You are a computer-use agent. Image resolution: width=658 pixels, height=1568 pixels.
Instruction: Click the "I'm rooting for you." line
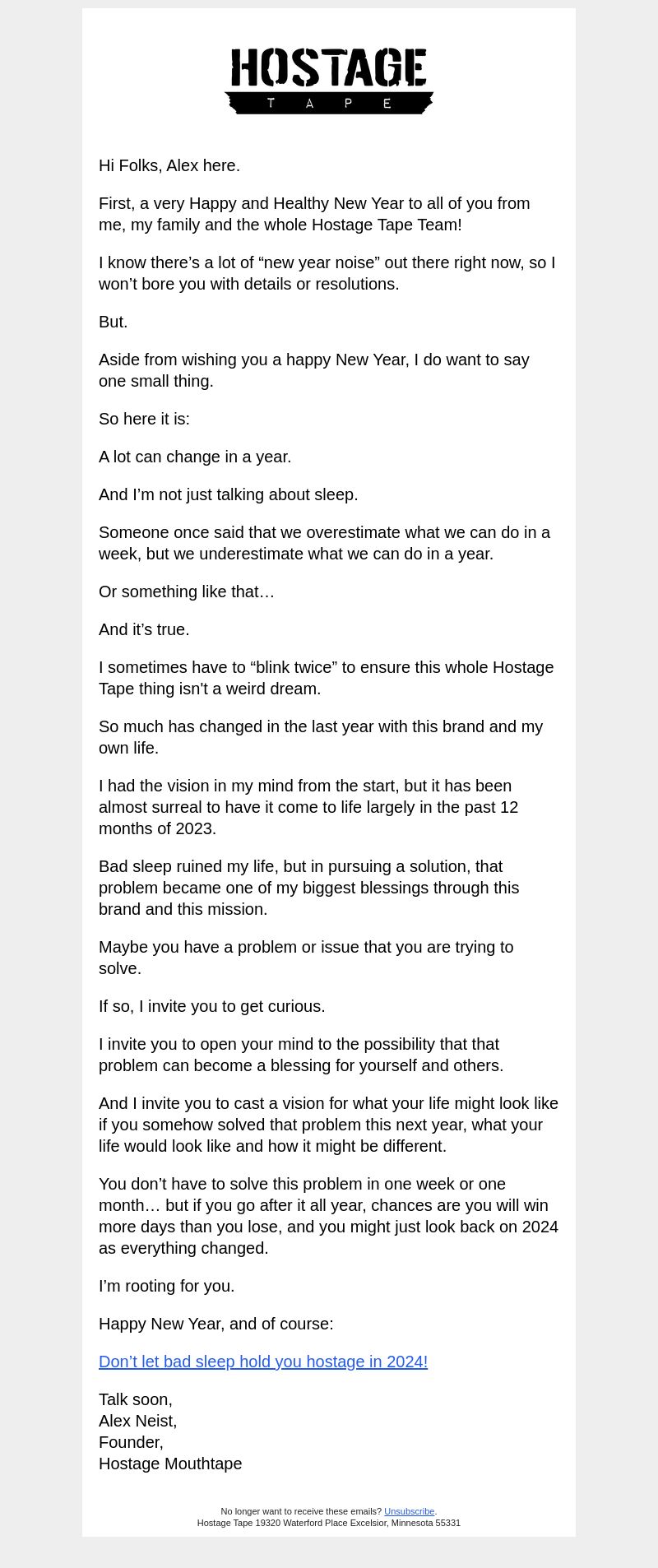coord(167,1286)
